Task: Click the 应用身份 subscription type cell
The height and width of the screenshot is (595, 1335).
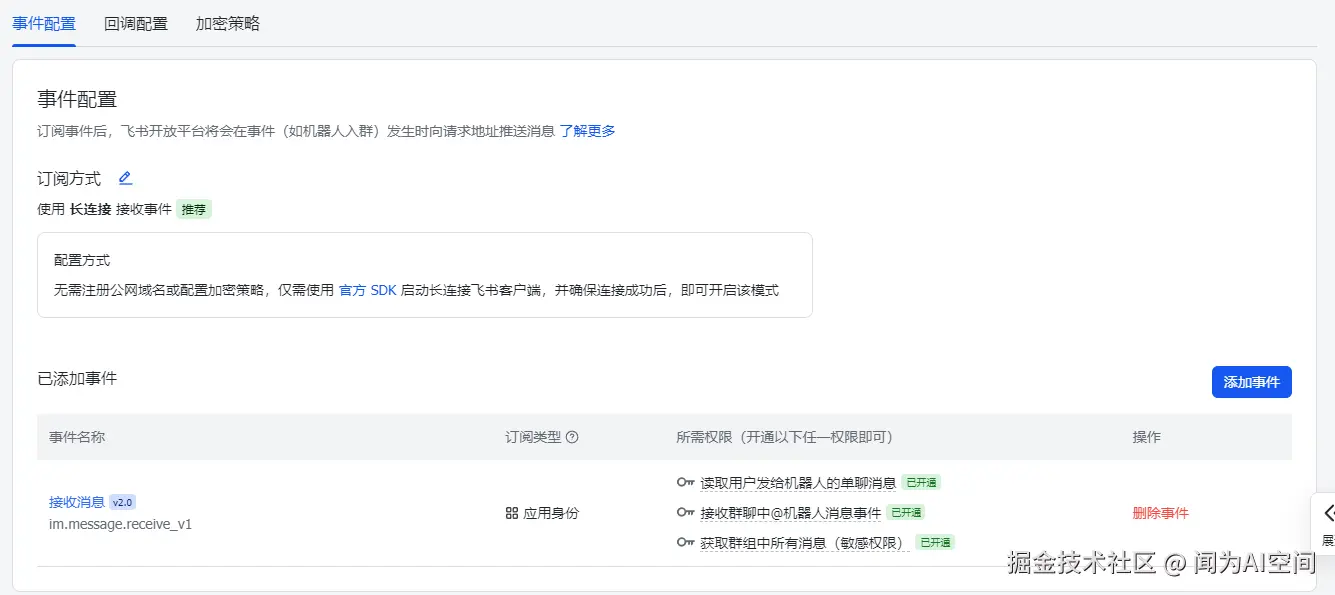Action: click(x=542, y=513)
